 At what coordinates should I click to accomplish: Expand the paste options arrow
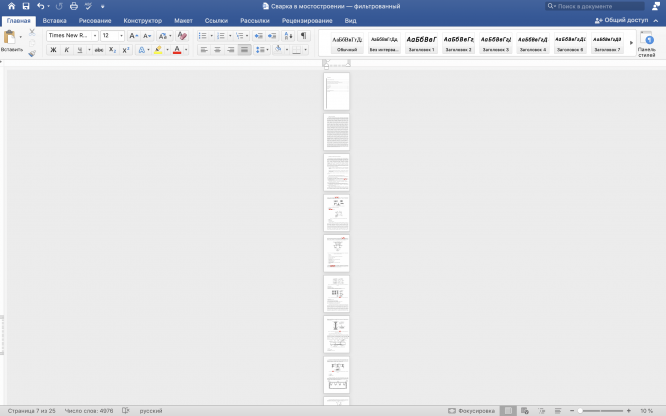pyautogui.click(x=20, y=37)
